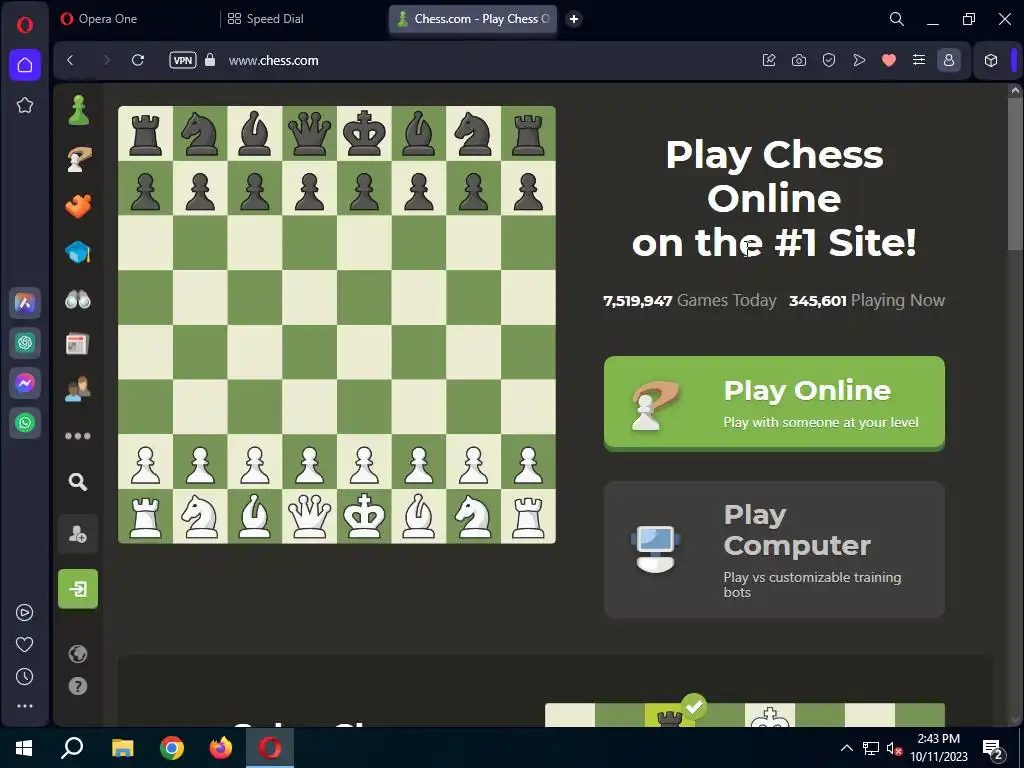Image resolution: width=1024 pixels, height=768 pixels.
Task: Open the Help question mark icon
Action: pyautogui.click(x=78, y=686)
